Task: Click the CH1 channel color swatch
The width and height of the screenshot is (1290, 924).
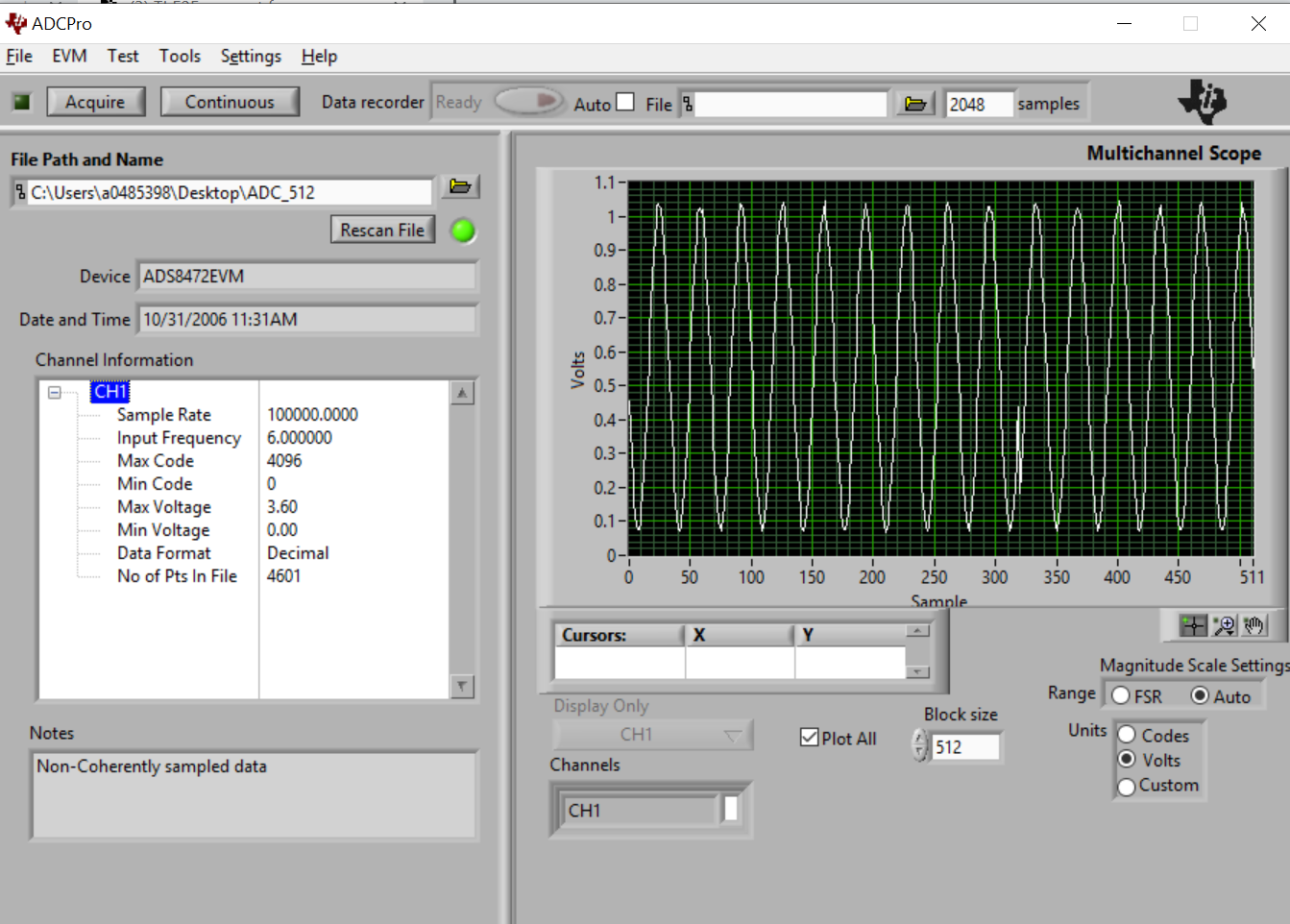Action: click(731, 810)
